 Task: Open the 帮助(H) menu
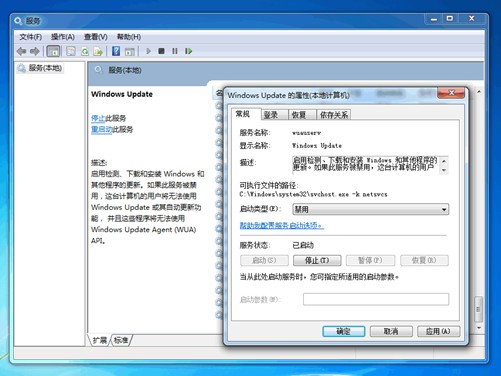(129, 37)
